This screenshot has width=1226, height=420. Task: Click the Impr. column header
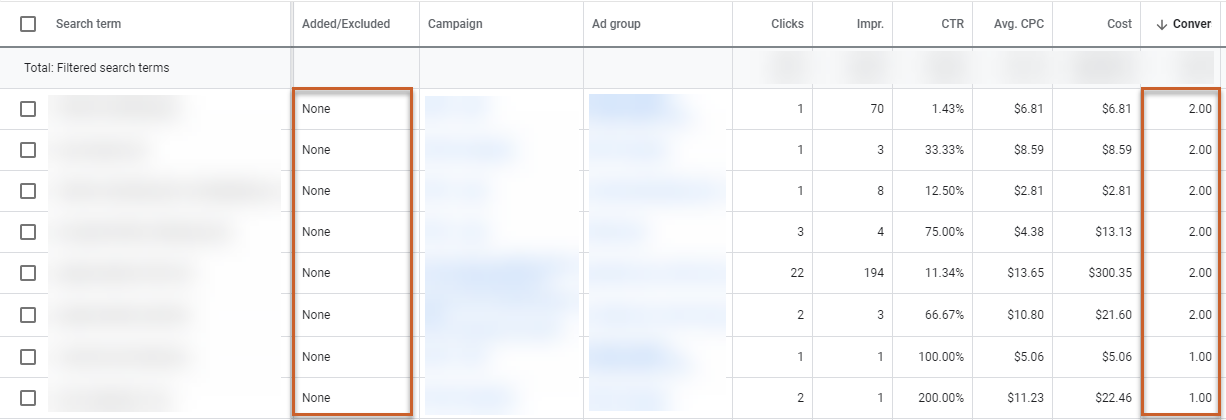pos(870,24)
